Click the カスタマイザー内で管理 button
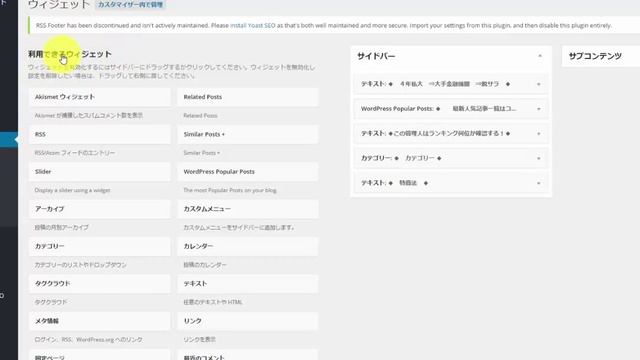The height and width of the screenshot is (360, 640). click(x=131, y=5)
